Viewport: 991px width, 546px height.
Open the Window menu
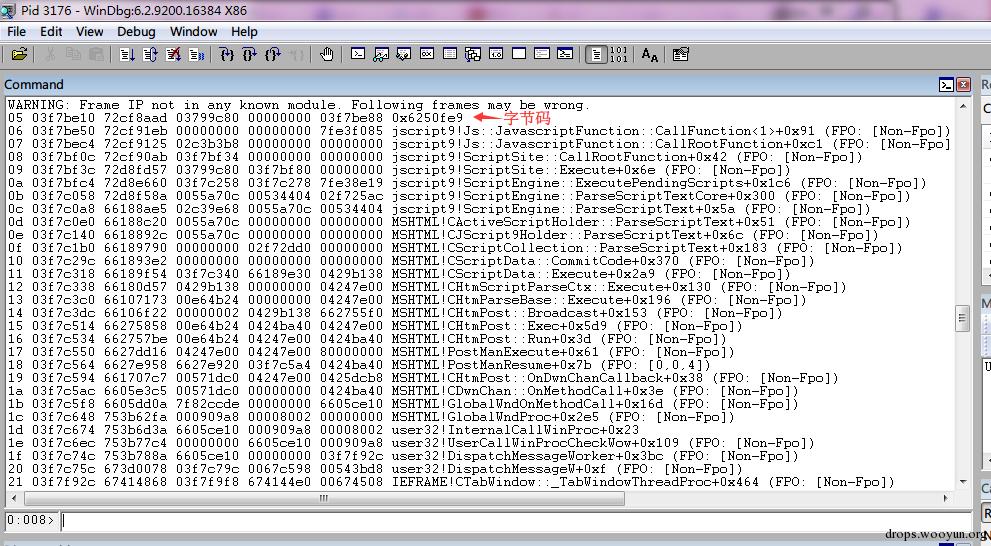coord(193,31)
